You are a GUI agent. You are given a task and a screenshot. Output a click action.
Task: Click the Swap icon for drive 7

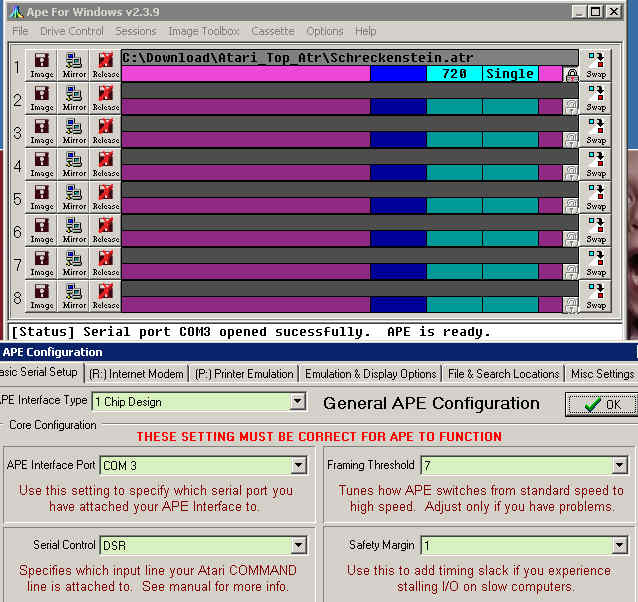596,263
